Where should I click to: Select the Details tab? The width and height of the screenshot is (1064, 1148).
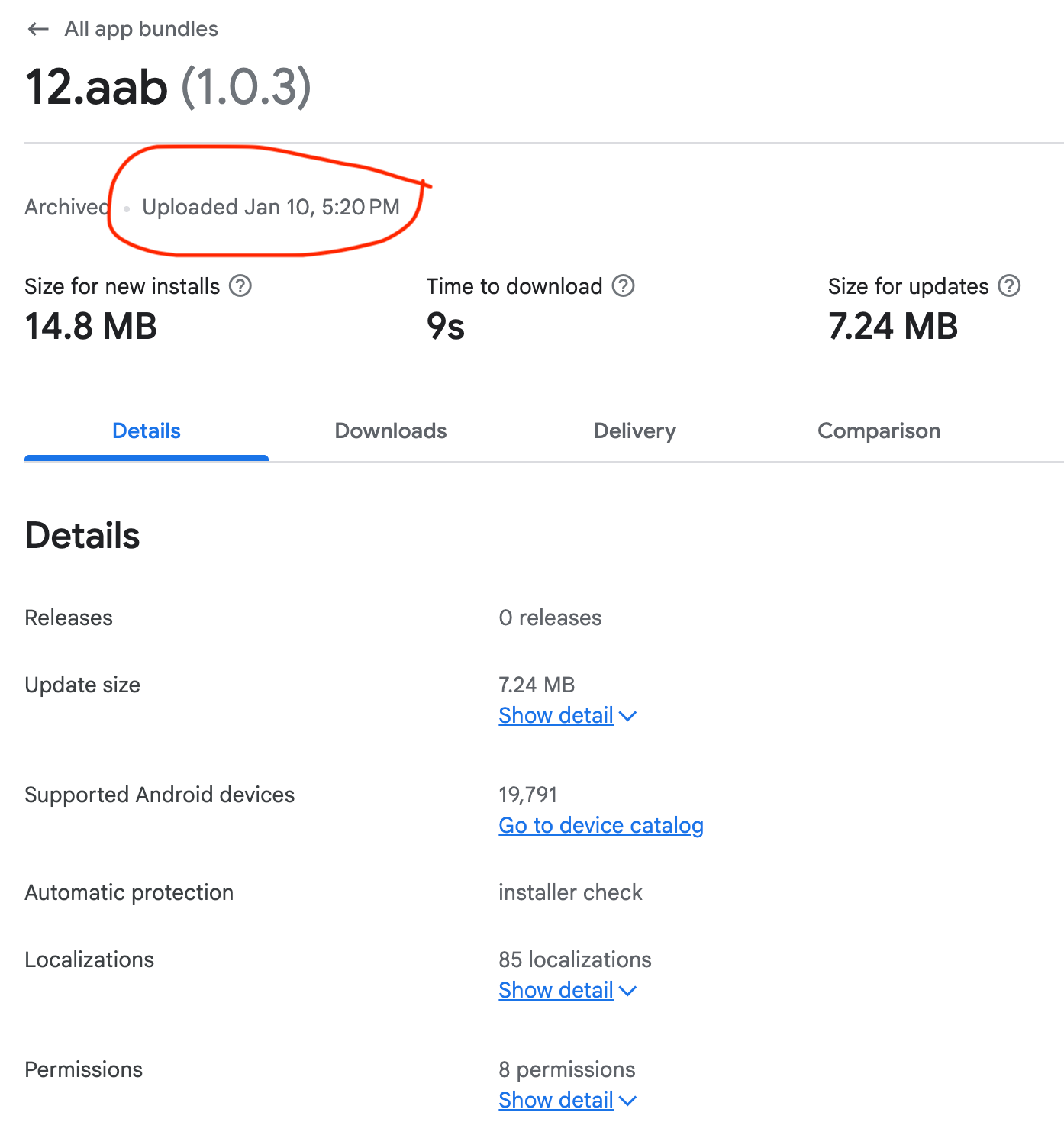(147, 431)
